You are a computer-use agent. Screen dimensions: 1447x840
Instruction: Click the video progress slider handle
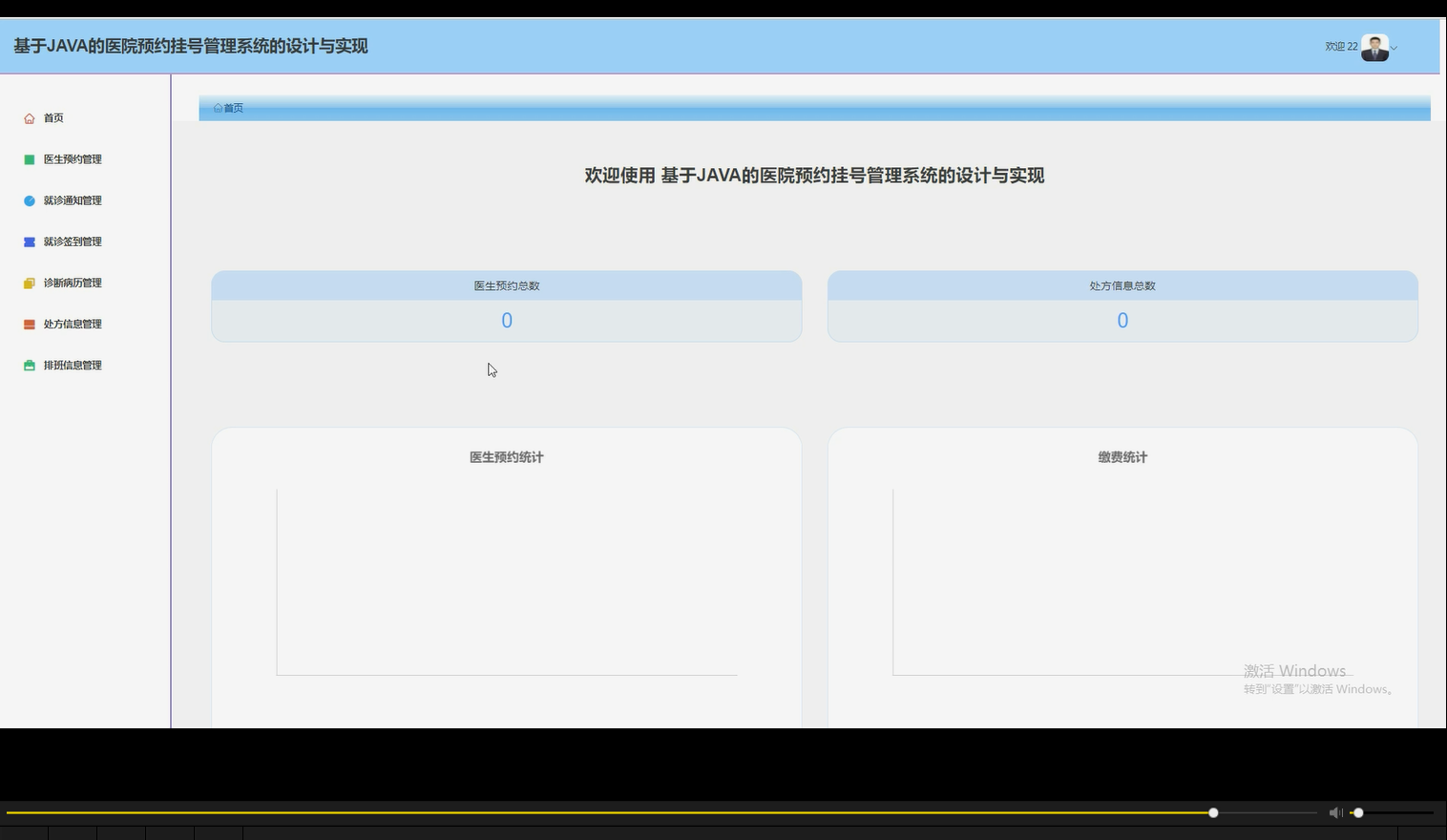coord(1213,813)
